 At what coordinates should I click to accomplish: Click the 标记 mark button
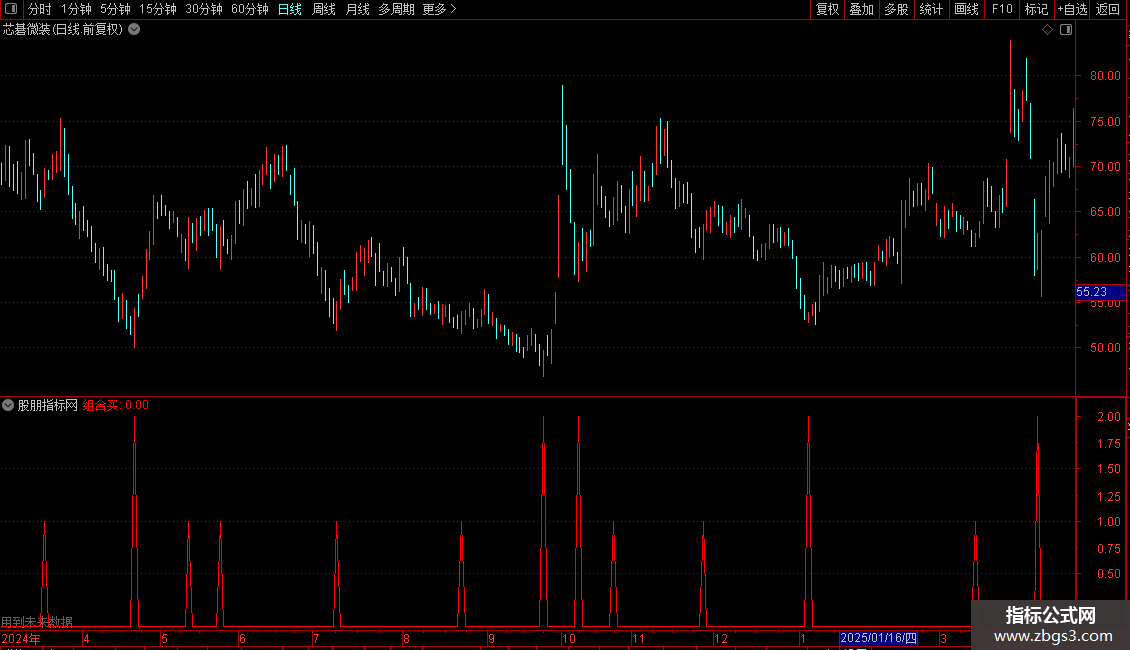click(1036, 9)
